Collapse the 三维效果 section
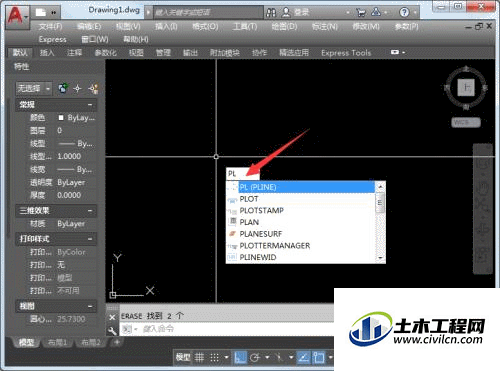The height and width of the screenshot is (371, 500). (90, 211)
